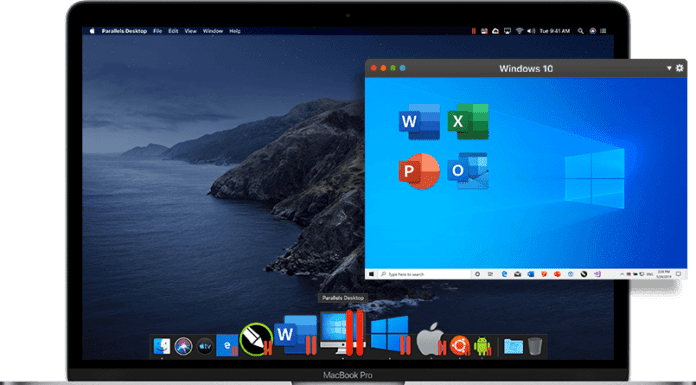Screen dimensions: 696x385
Task: Open the Word icon in Windows 10
Action: (x=419, y=121)
